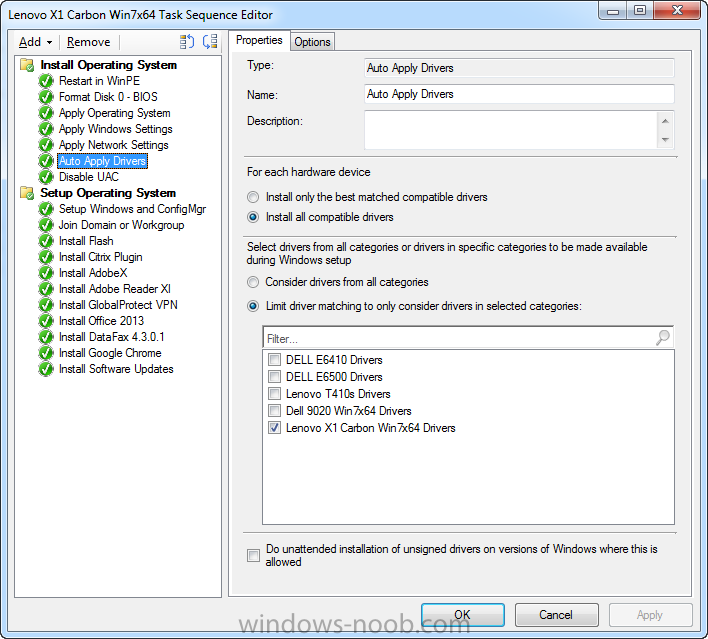Click the check icon beside Install Citrix Plugin

point(46,257)
